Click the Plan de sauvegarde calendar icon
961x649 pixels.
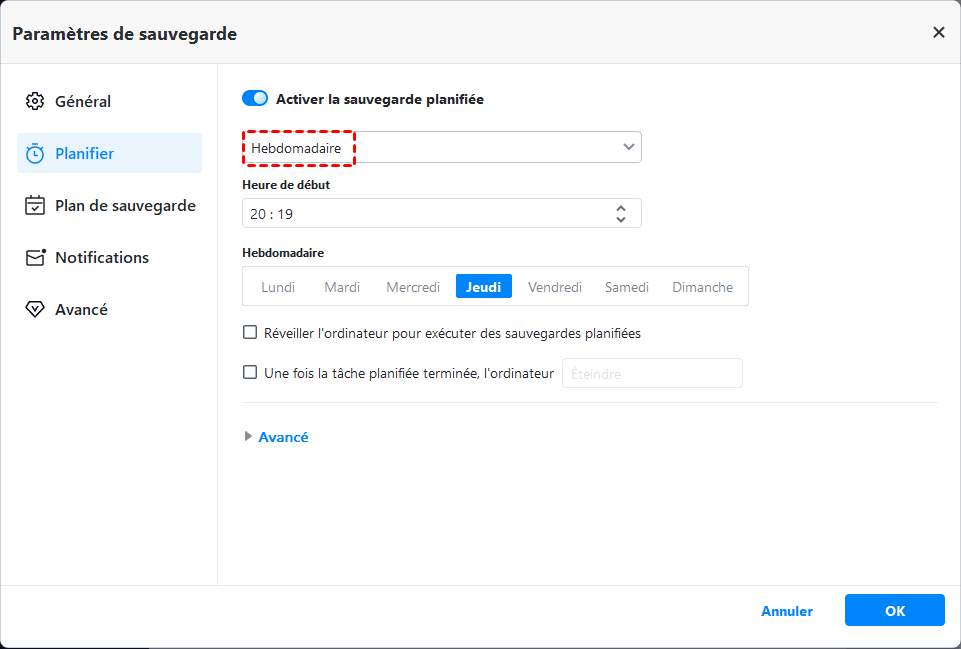(35, 205)
